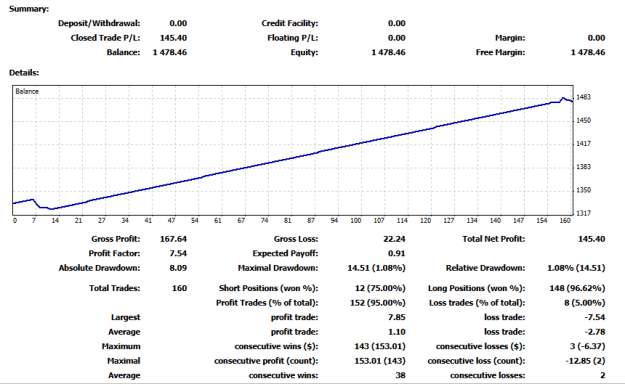The width and height of the screenshot is (625, 384).
Task: Select the Deposit/Withdrawal value 0.00
Action: [178, 23]
